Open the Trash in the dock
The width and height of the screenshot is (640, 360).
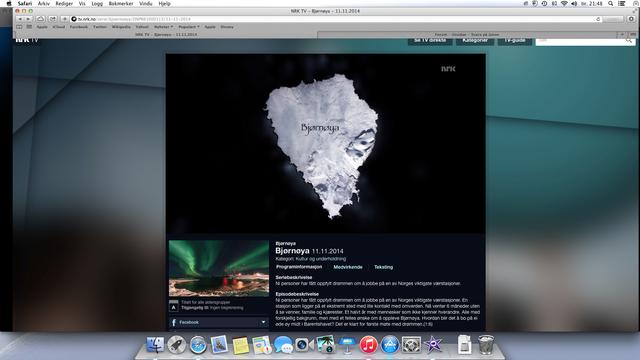click(486, 344)
